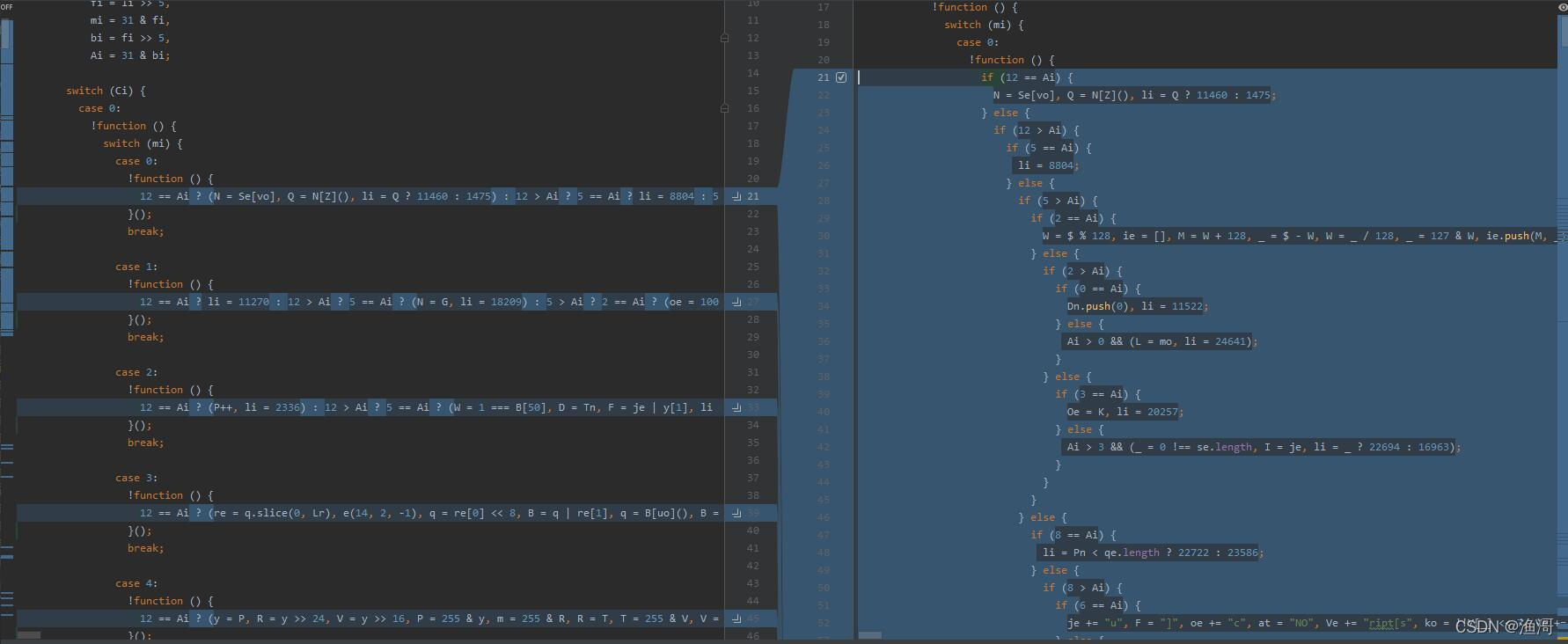Click line number 37 in the left pane gutter
The height and width of the screenshot is (644, 1568).
coord(753,478)
